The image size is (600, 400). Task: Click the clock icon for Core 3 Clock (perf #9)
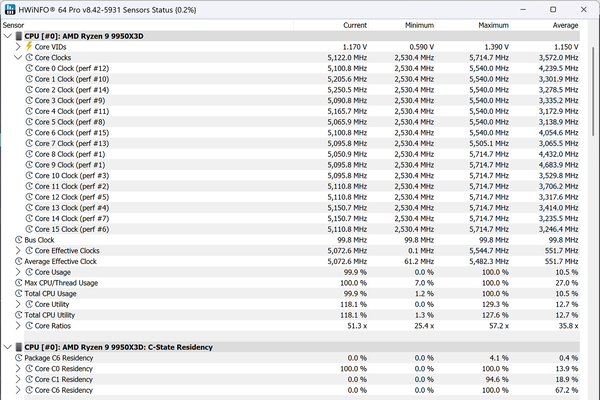coord(29,100)
